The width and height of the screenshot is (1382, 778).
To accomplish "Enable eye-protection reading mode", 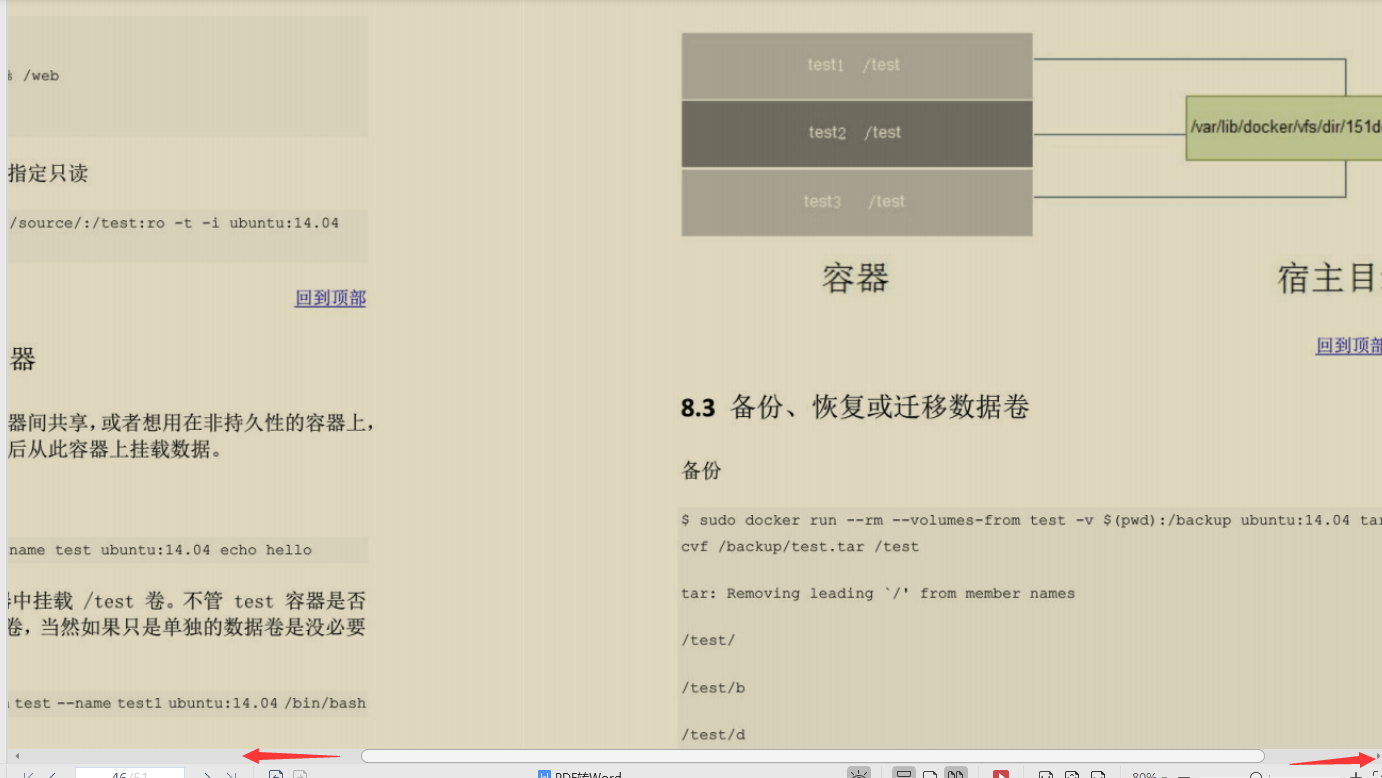I will 859,774.
